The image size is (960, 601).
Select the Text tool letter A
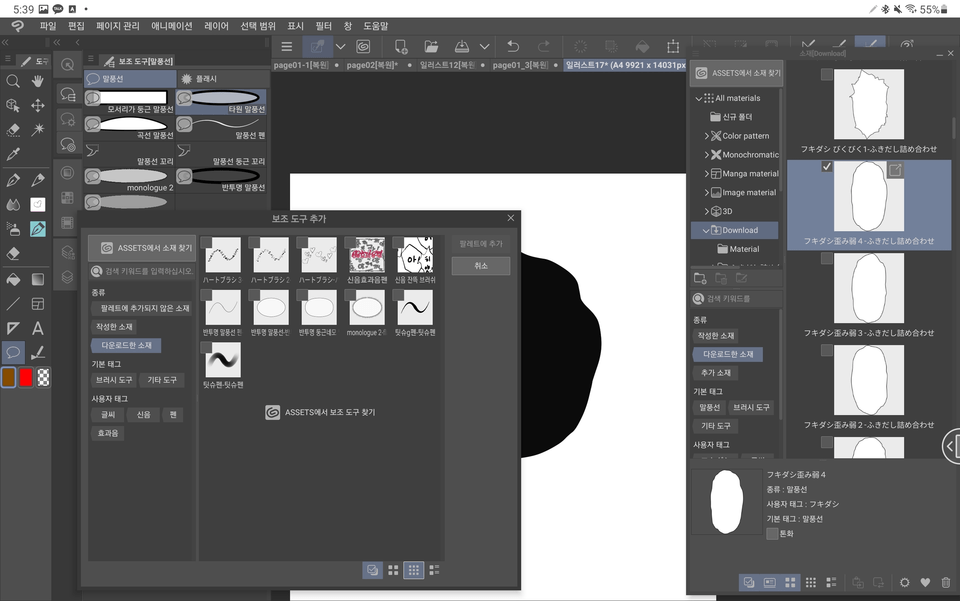(38, 329)
